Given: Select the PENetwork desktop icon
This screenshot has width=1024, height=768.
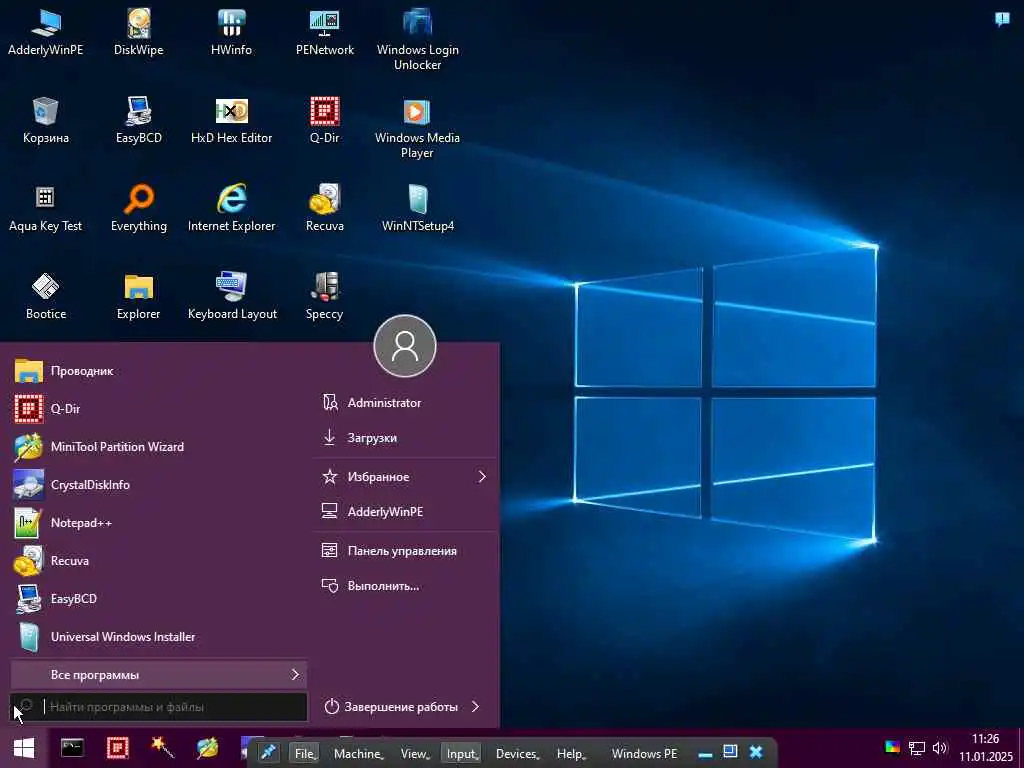Looking at the screenshot, I should (325, 33).
